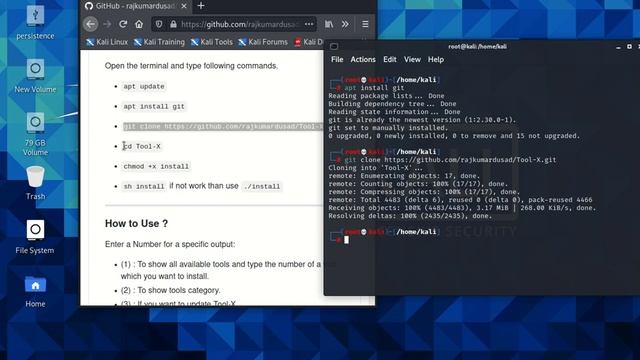Open the Firefox hamburger menu
Image resolution: width=640 pixels, height=360 pixels.
365,24
